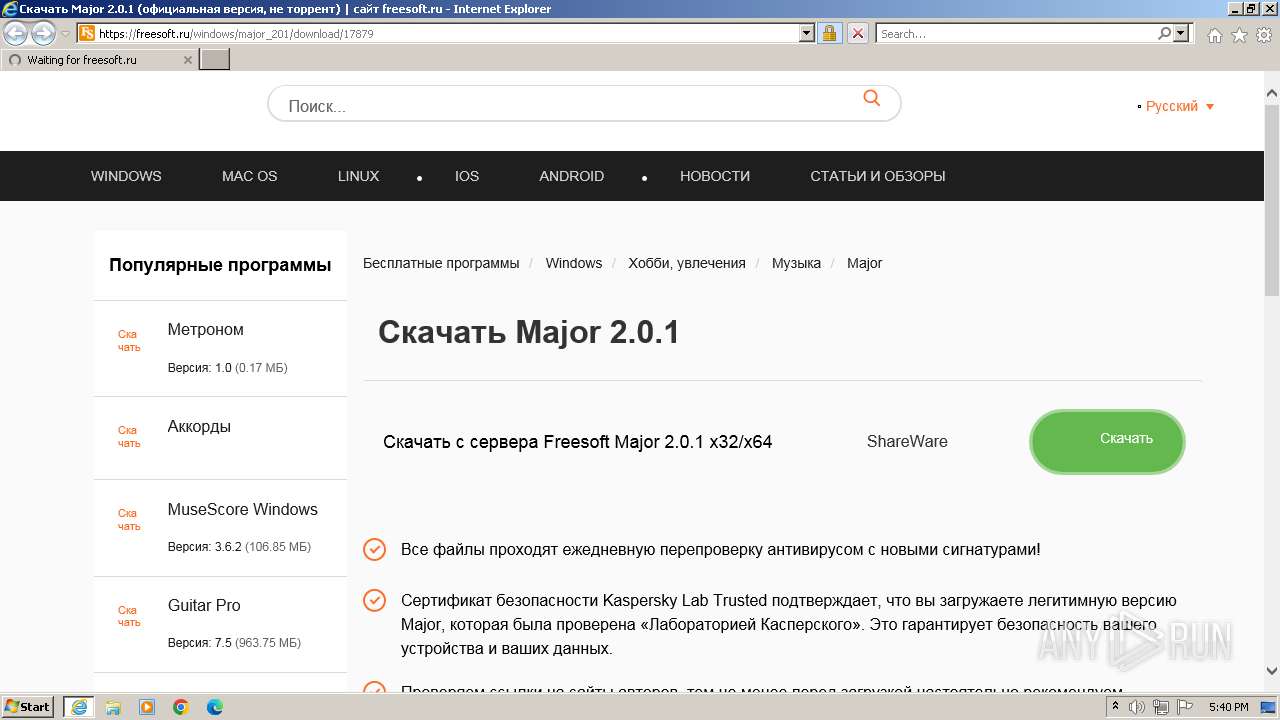Open Favorites with the star icon
Image resolution: width=1280 pixels, height=720 pixels.
1239,35
